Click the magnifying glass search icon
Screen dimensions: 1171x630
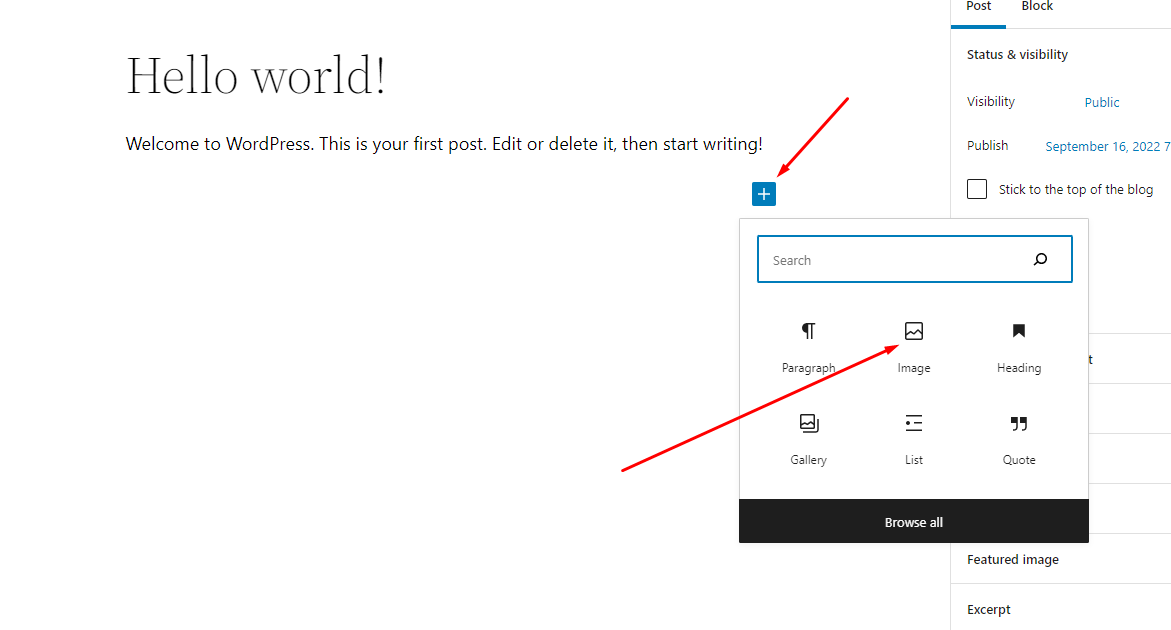1040,258
